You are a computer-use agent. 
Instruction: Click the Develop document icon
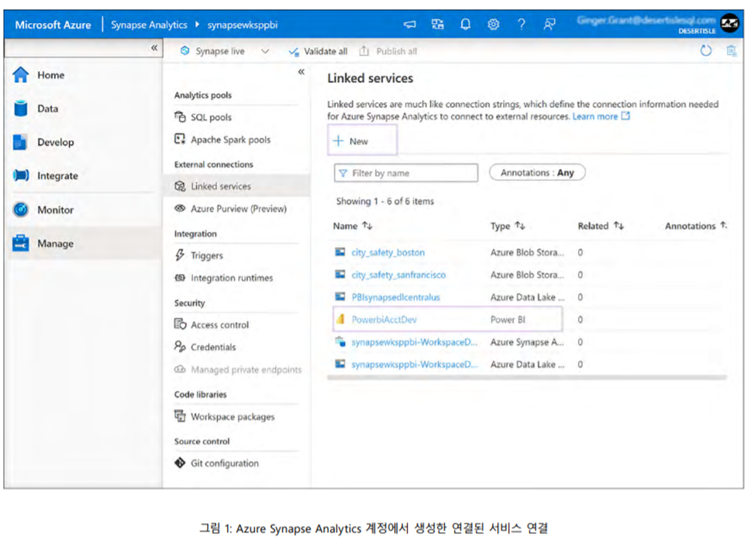[x=20, y=142]
